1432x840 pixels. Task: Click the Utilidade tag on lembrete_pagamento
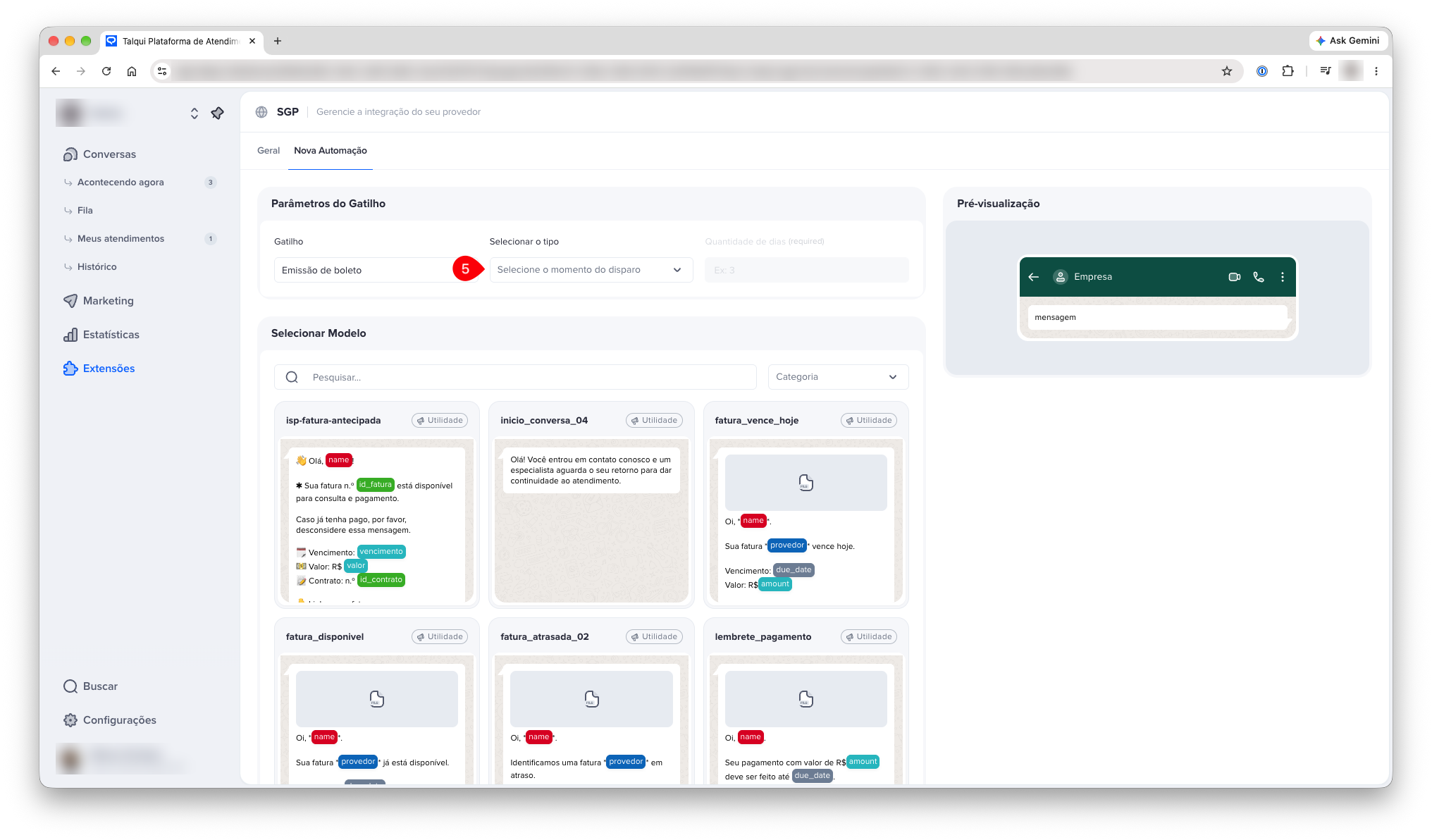point(868,637)
